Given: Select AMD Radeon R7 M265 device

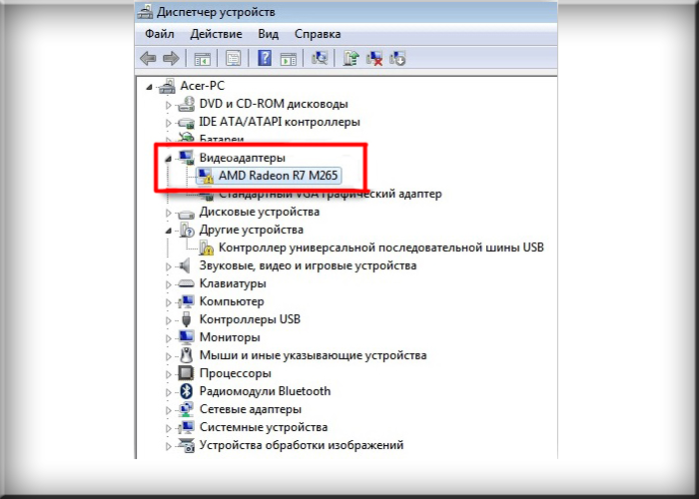Looking at the screenshot, I should 278,176.
